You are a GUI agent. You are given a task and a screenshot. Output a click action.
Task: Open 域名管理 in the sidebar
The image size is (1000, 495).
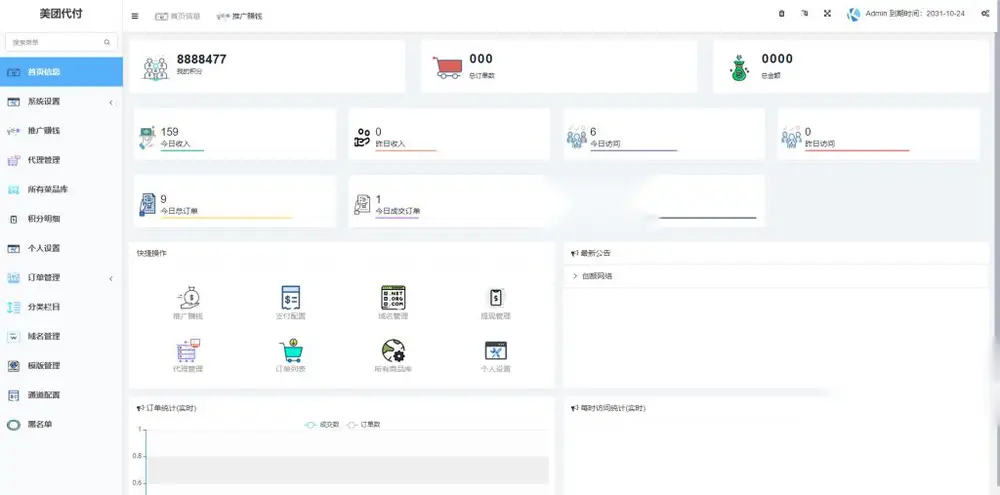point(61,336)
